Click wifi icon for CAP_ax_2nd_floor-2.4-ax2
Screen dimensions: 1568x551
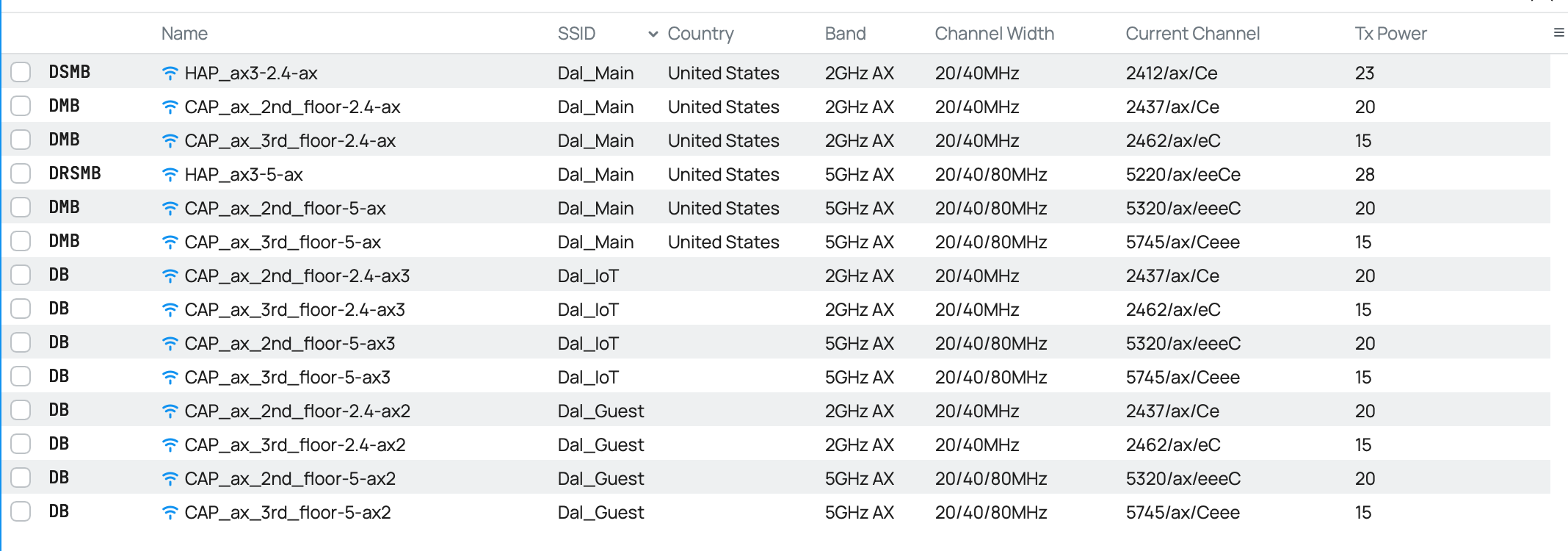pos(170,411)
